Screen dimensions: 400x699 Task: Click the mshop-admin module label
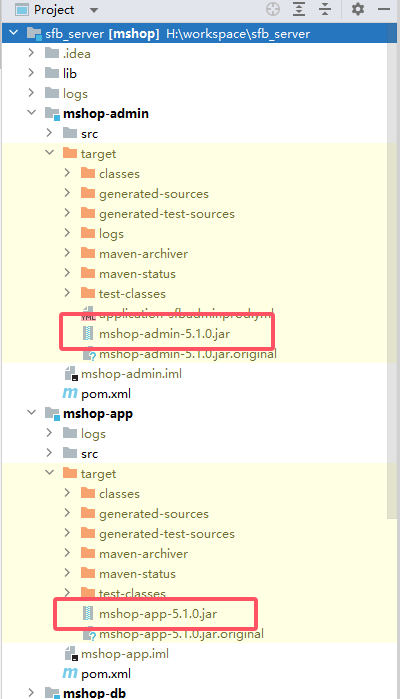point(106,113)
